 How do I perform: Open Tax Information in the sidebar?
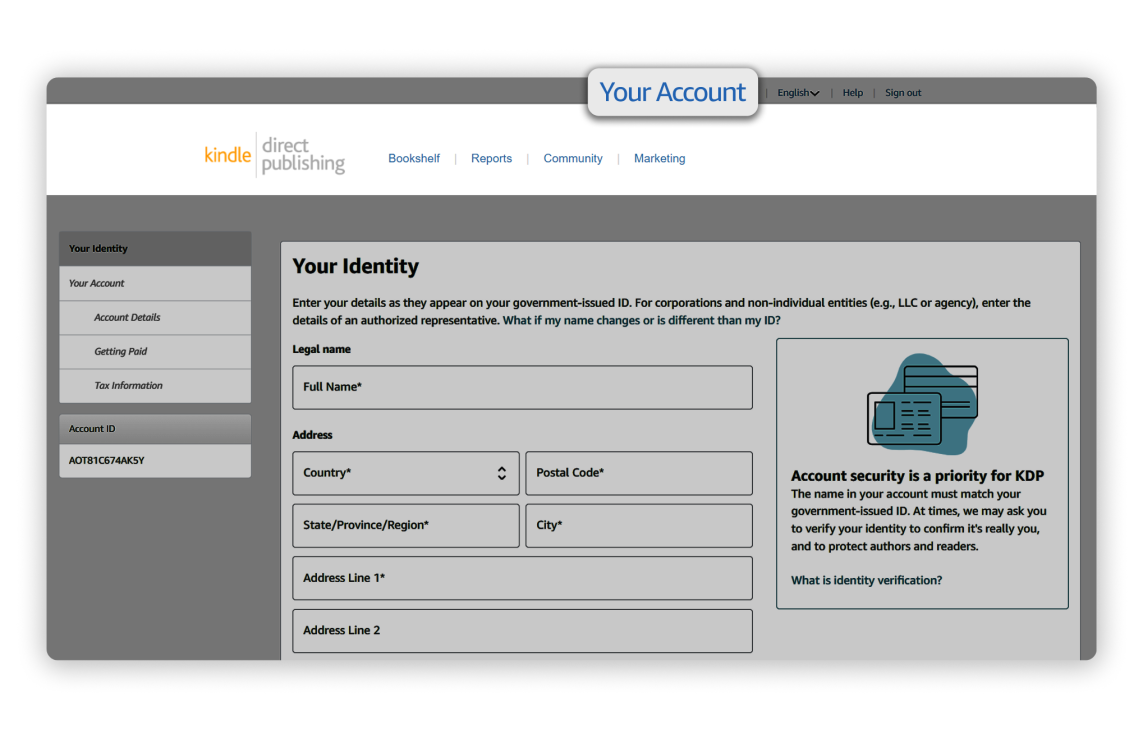tap(154, 385)
